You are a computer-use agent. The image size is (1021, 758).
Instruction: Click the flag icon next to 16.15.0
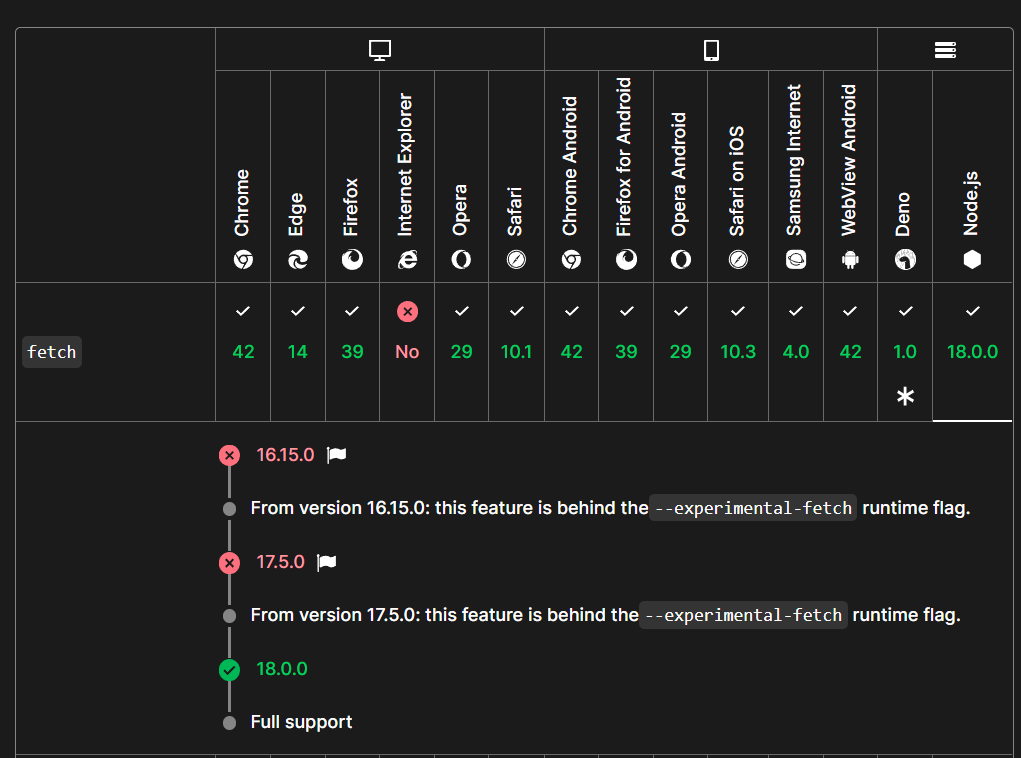pos(337,455)
